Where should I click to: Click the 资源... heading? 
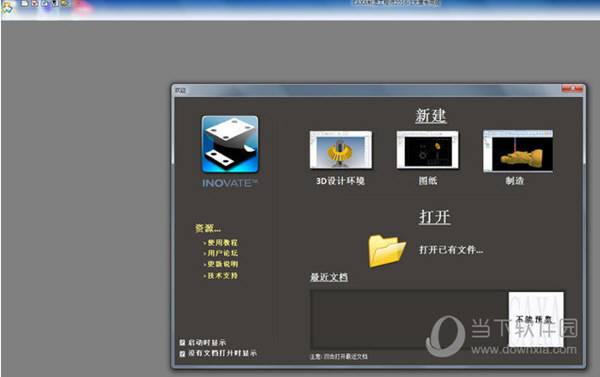pos(208,228)
